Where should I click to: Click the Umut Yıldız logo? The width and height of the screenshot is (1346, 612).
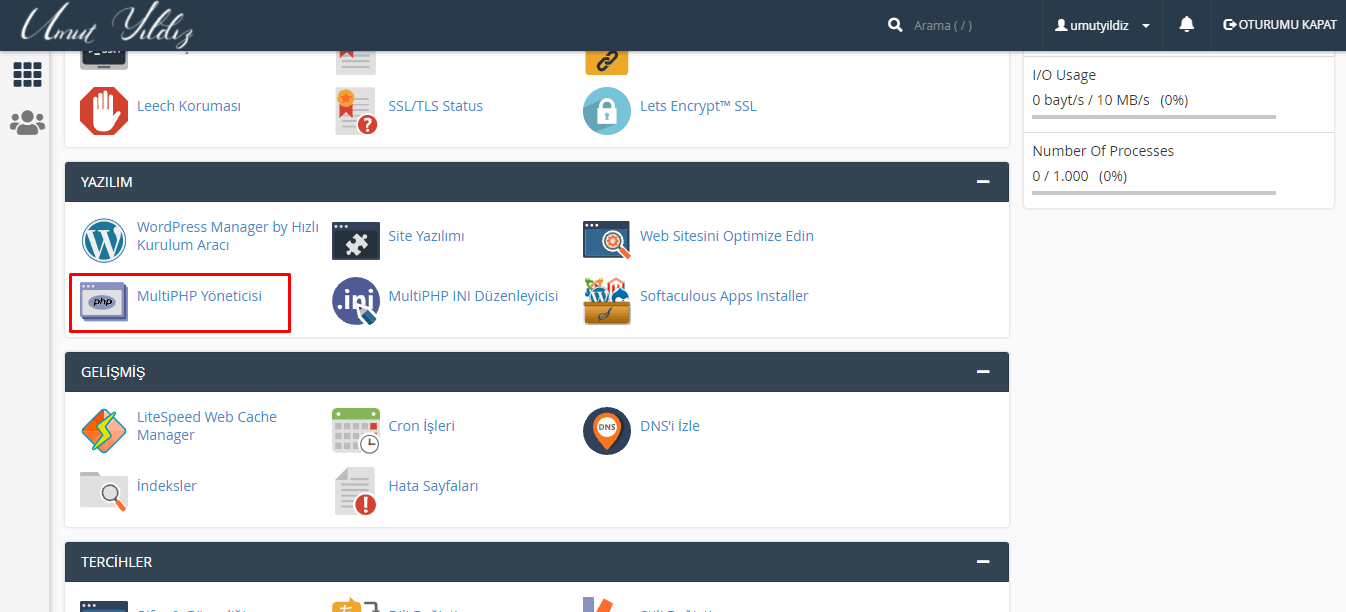click(x=107, y=25)
